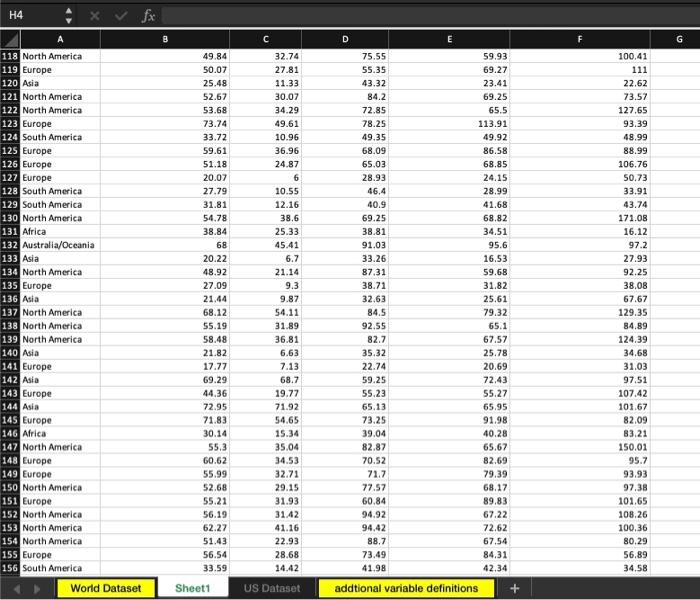Screen dimensions: 700x600
Task: Click South America cell in row 156
Action: coord(60,568)
